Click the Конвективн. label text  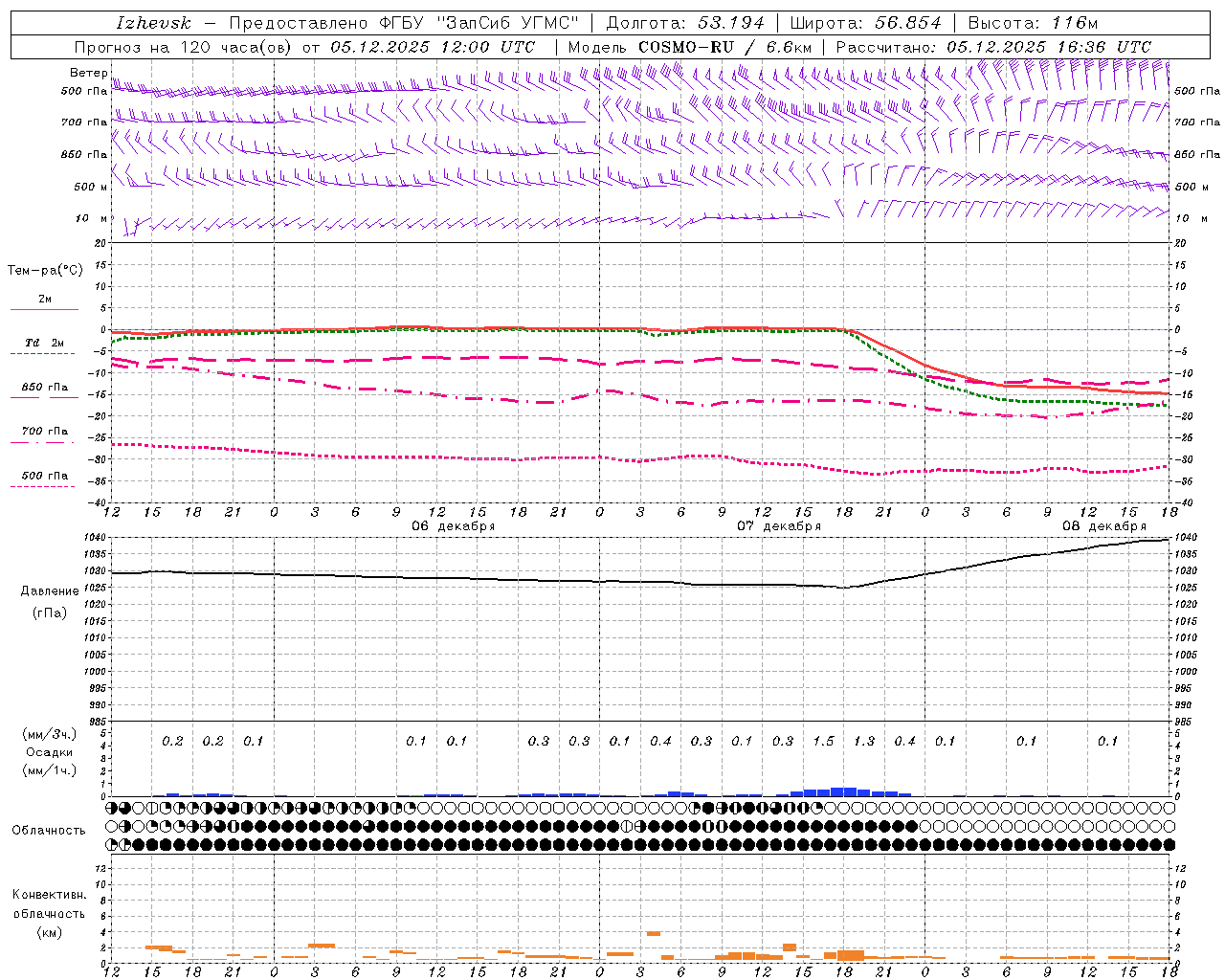[x=50, y=895]
